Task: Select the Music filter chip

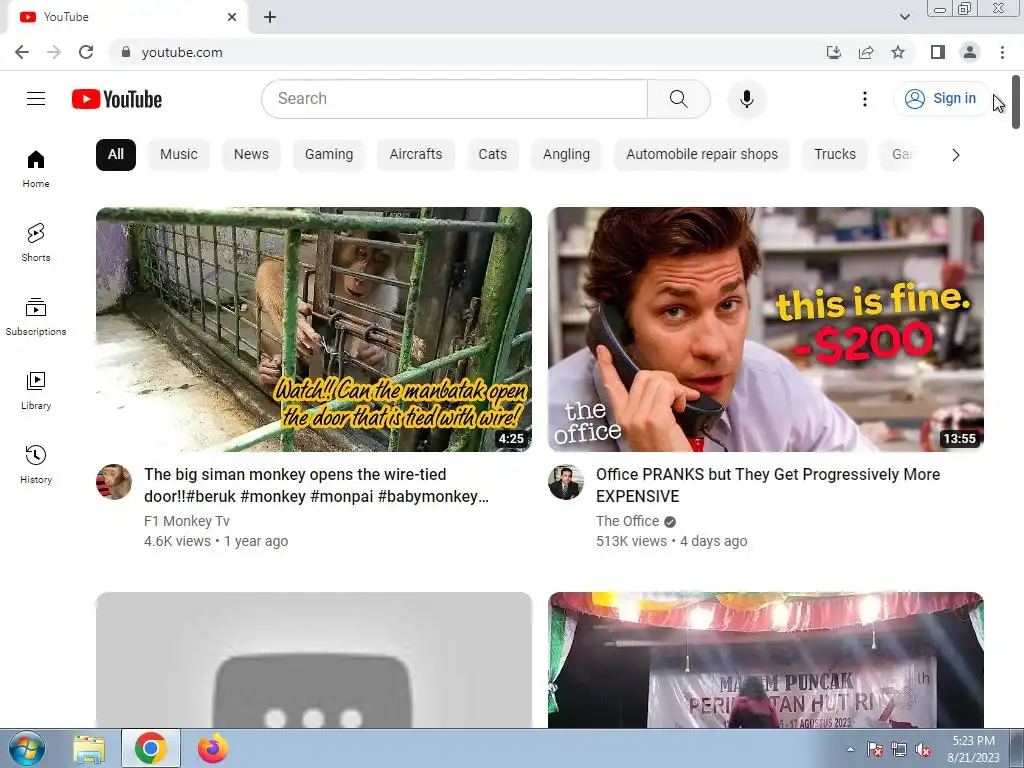Action: (178, 155)
